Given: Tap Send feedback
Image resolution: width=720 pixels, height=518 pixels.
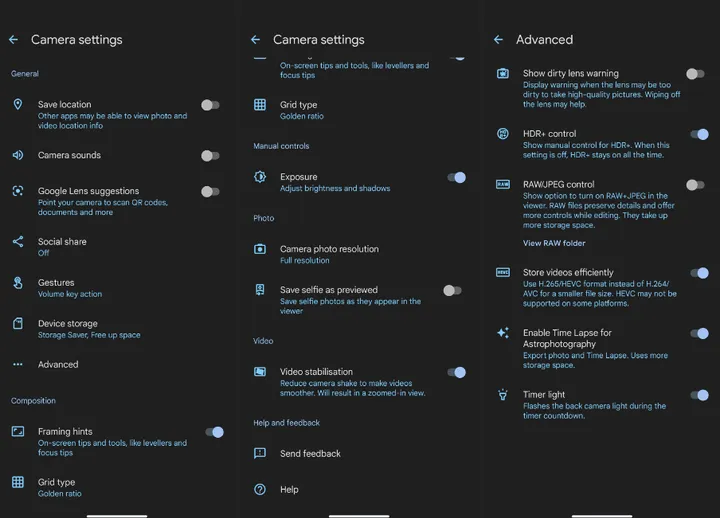Looking at the screenshot, I should pyautogui.click(x=310, y=454).
